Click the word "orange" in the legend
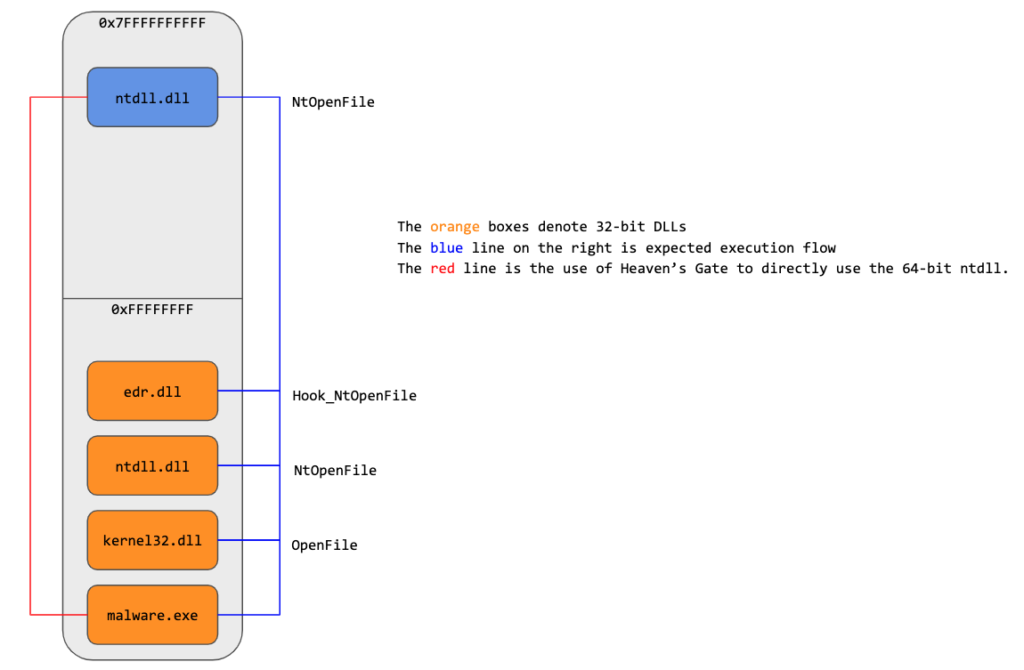This screenshot has width=1024, height=670. pyautogui.click(x=455, y=227)
